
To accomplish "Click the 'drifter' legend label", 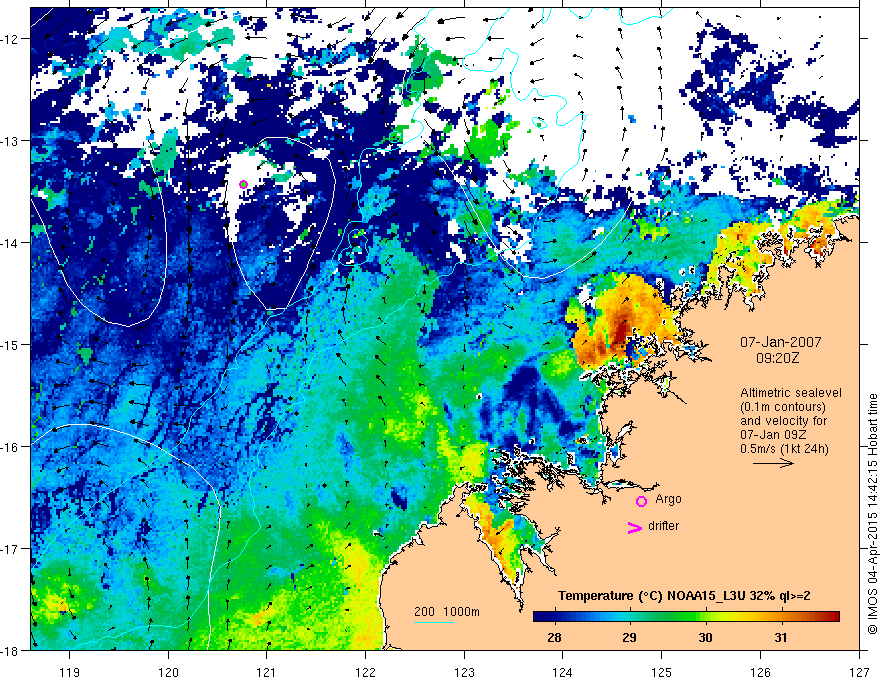I will tap(663, 526).
